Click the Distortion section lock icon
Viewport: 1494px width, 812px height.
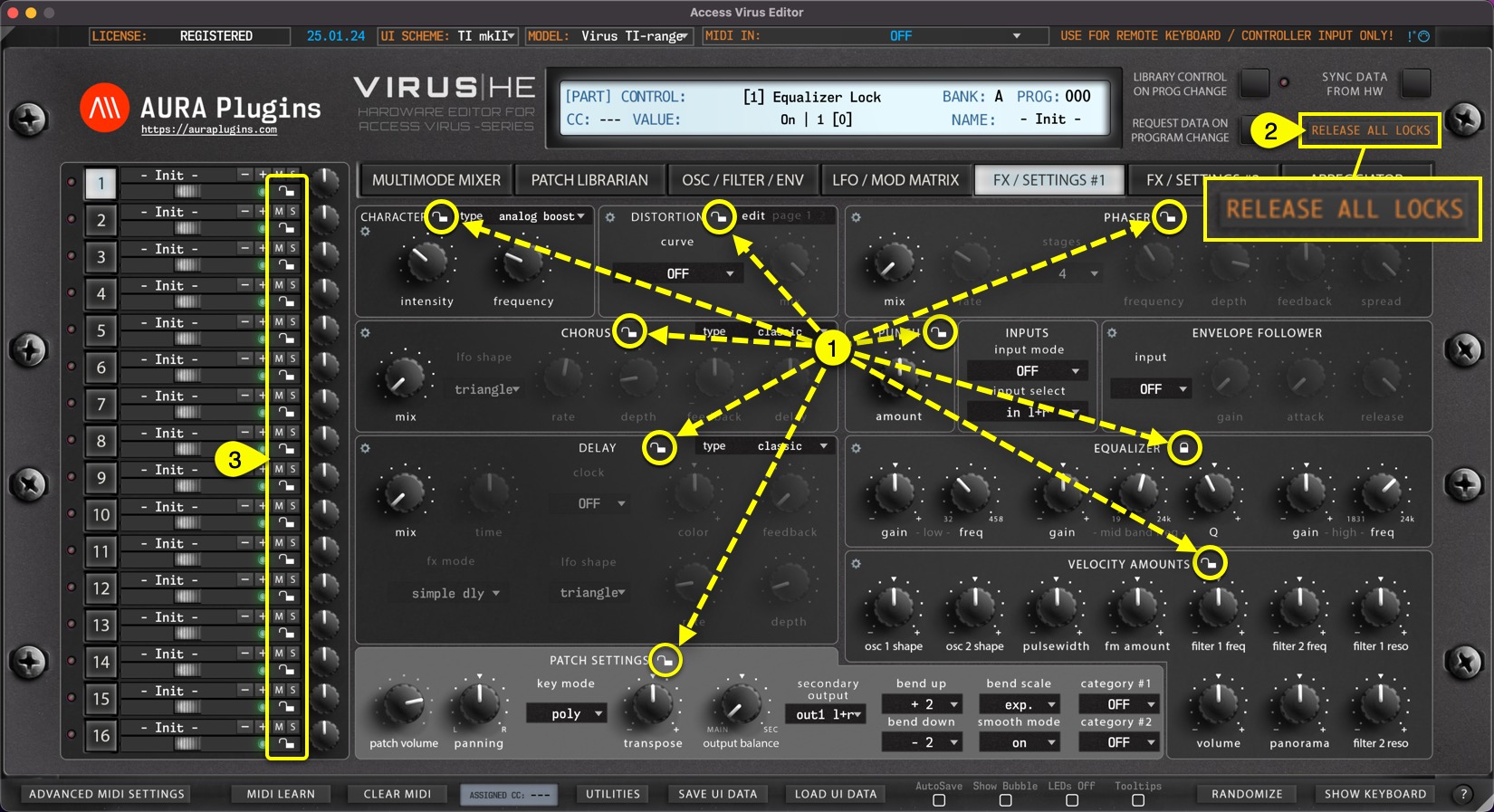click(719, 217)
